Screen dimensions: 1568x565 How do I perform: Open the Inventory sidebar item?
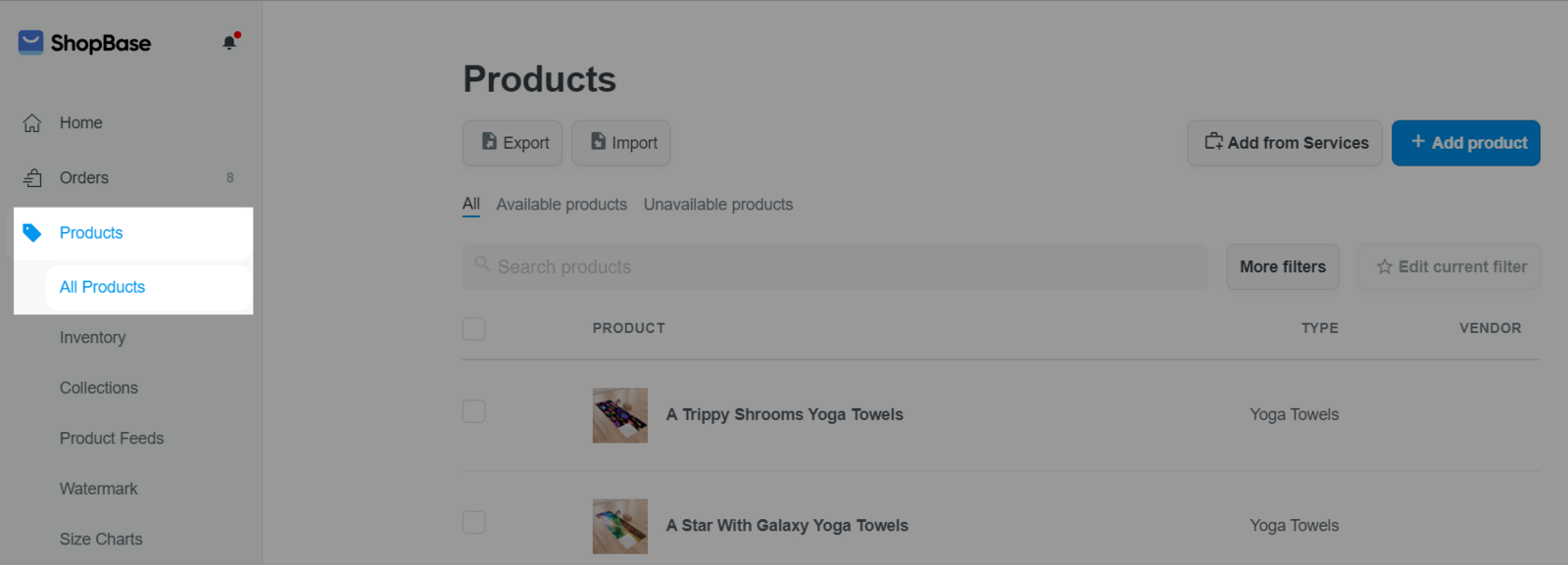click(92, 338)
